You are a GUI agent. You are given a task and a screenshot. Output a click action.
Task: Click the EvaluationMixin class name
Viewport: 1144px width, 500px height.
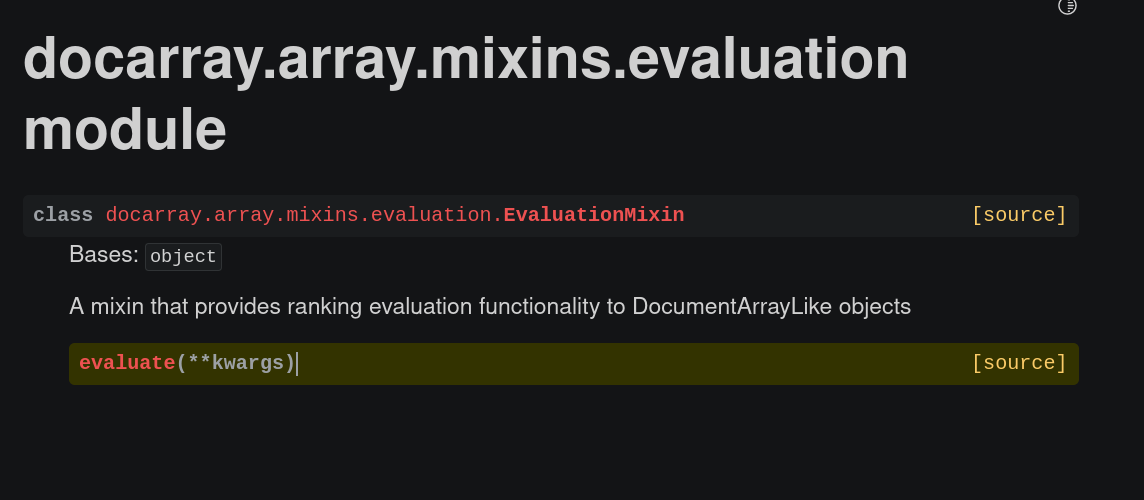click(594, 215)
